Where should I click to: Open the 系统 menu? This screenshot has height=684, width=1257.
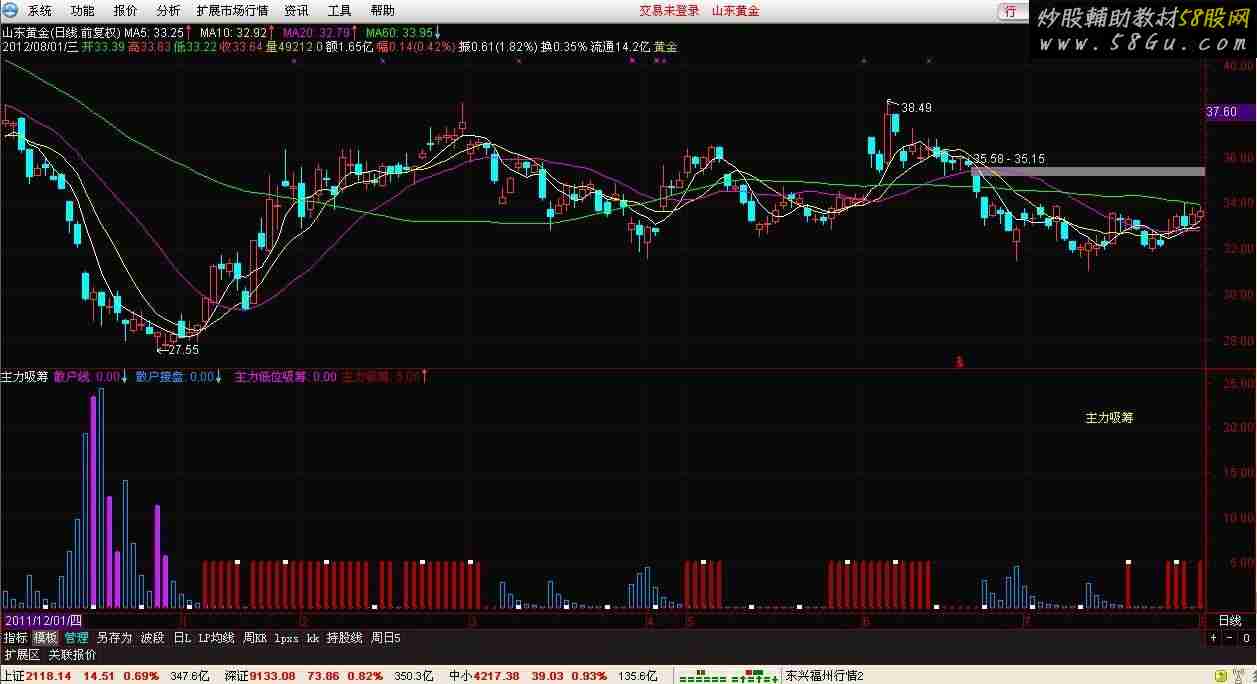click(x=40, y=11)
